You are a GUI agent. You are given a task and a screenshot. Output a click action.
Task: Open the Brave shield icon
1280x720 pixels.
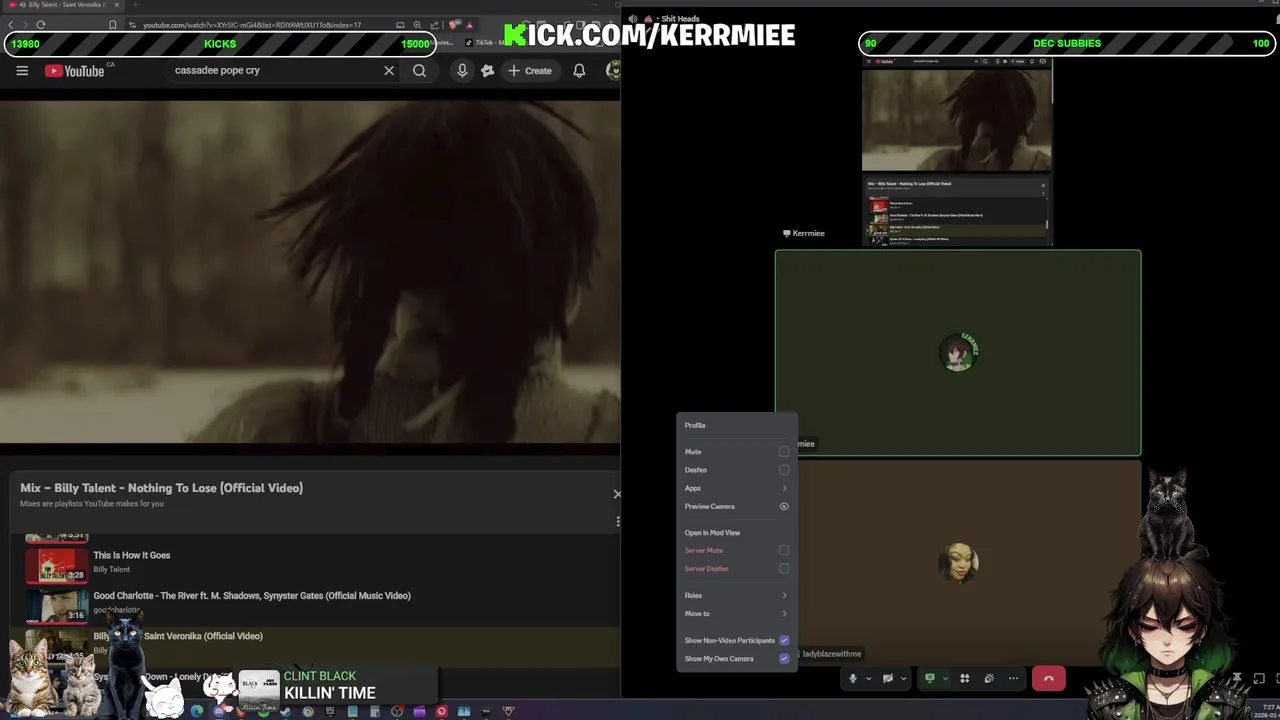tap(455, 25)
